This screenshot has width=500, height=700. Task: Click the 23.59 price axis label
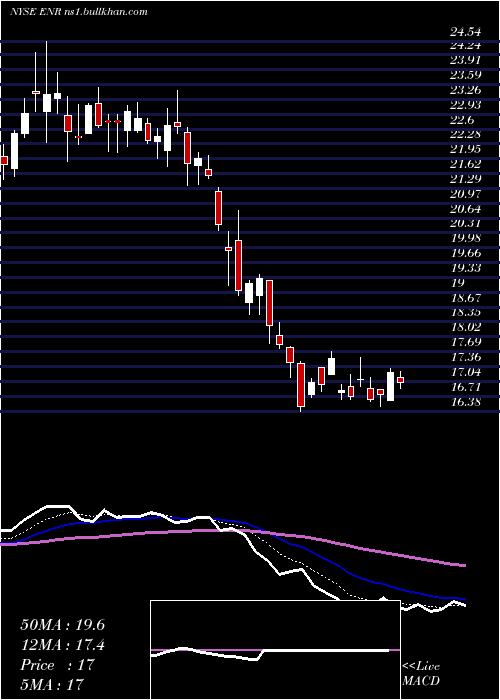click(x=466, y=75)
